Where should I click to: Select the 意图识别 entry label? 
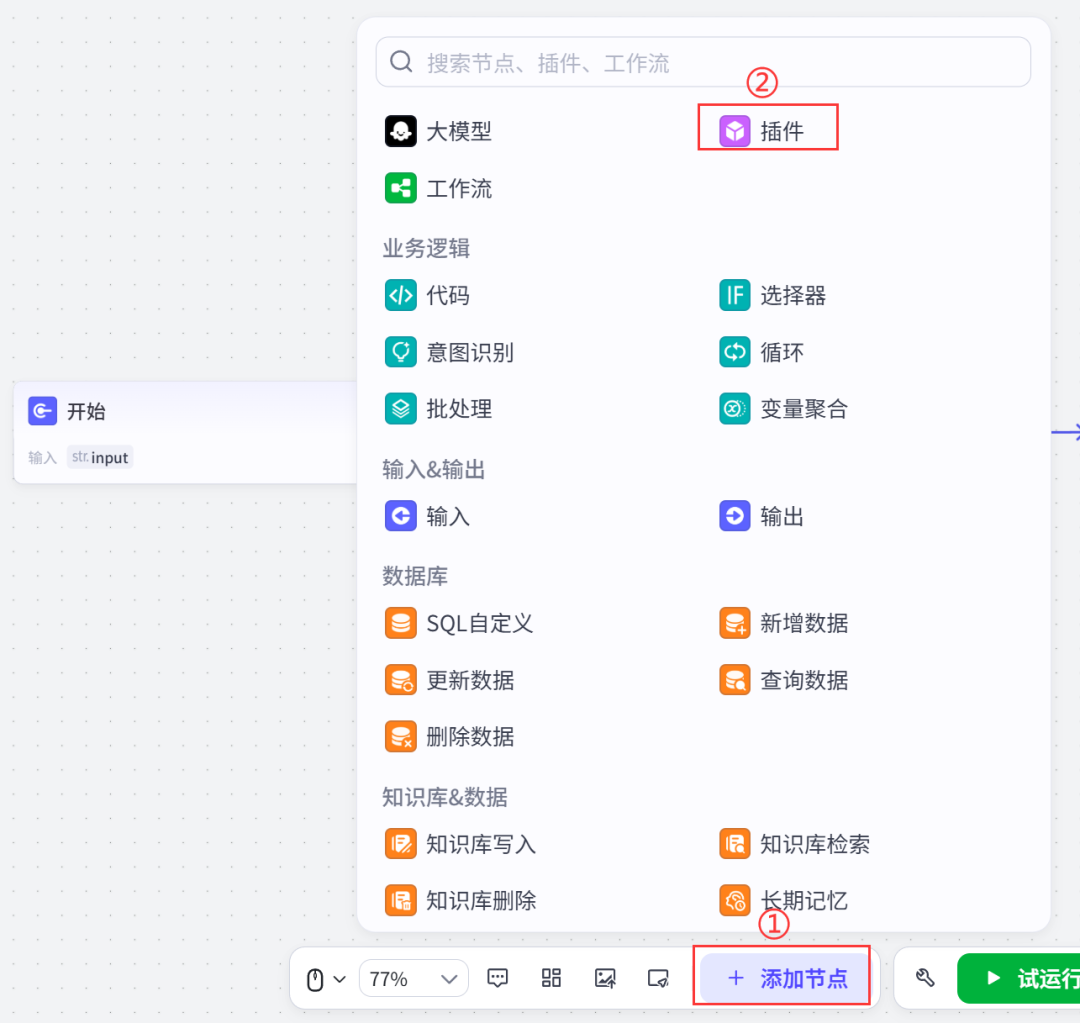(470, 352)
